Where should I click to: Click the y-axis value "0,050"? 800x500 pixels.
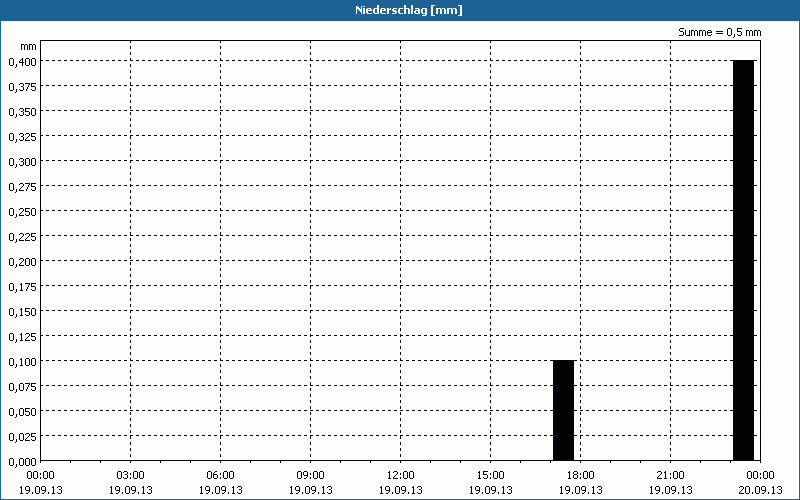coord(22,411)
